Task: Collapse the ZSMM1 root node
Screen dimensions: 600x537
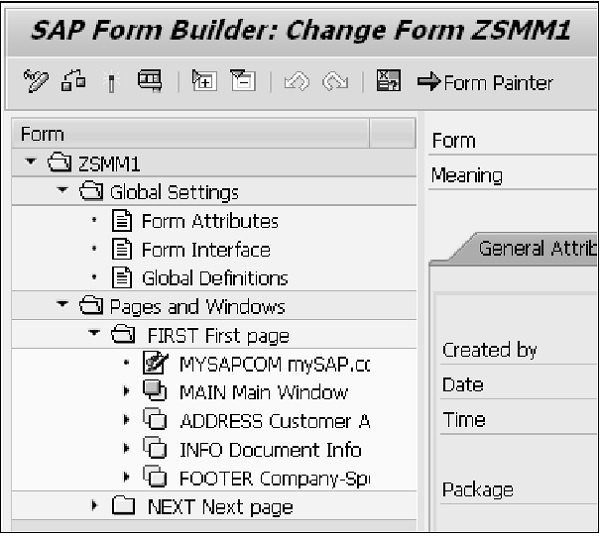Action: pyautogui.click(x=32, y=162)
